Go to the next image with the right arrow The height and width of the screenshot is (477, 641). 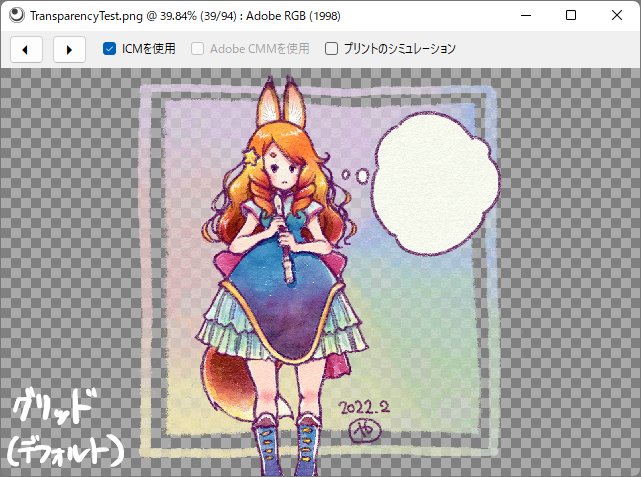pos(69,49)
